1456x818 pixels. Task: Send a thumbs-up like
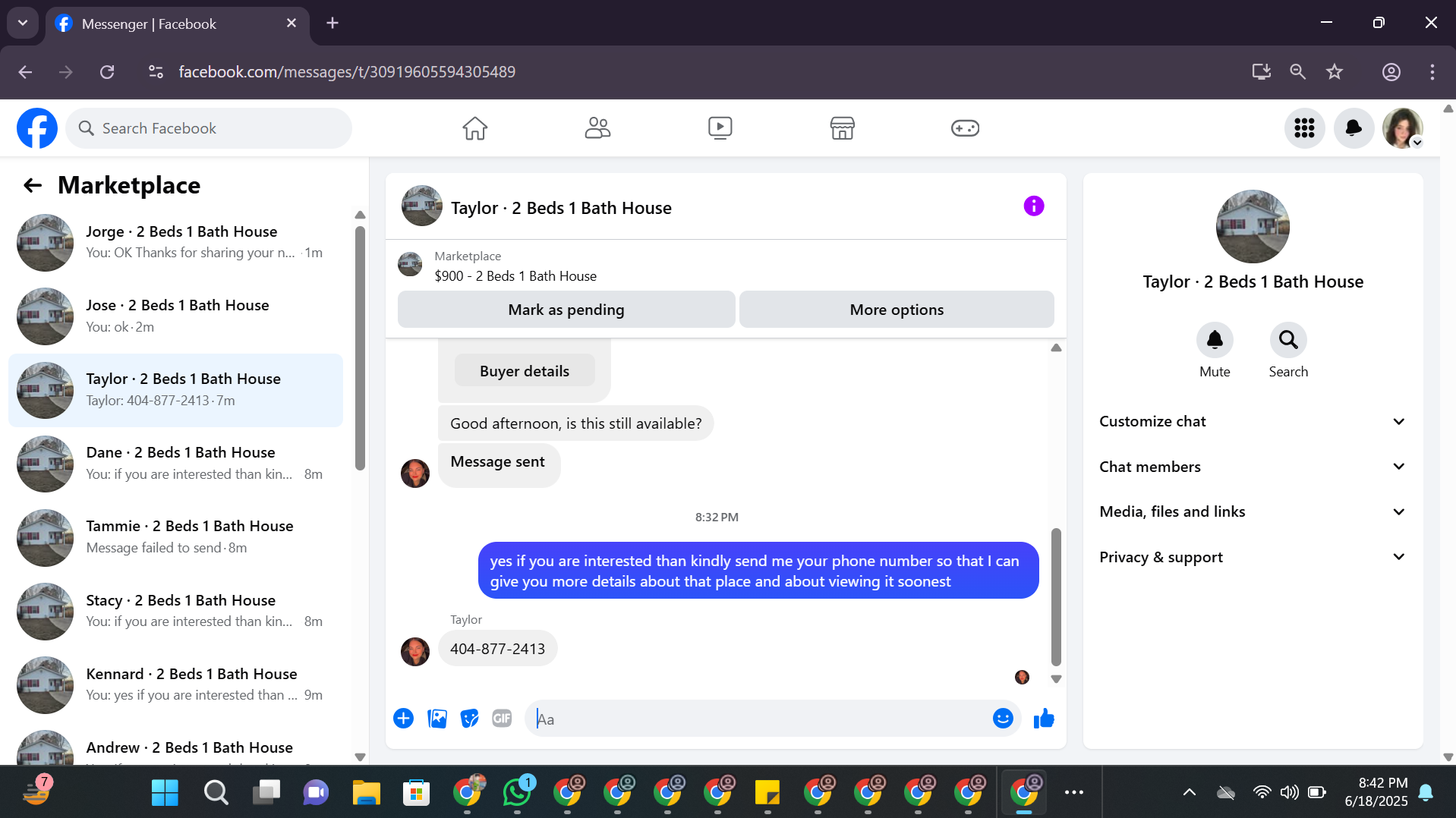[1044, 719]
